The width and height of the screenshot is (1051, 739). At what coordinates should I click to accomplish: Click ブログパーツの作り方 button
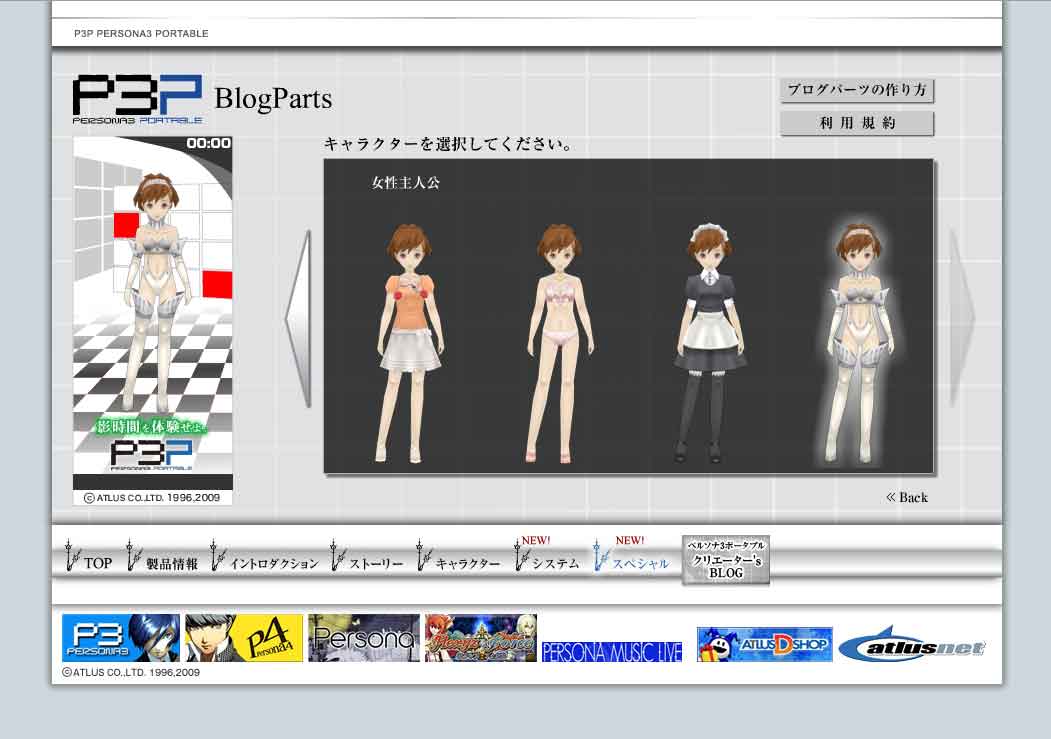pos(857,90)
